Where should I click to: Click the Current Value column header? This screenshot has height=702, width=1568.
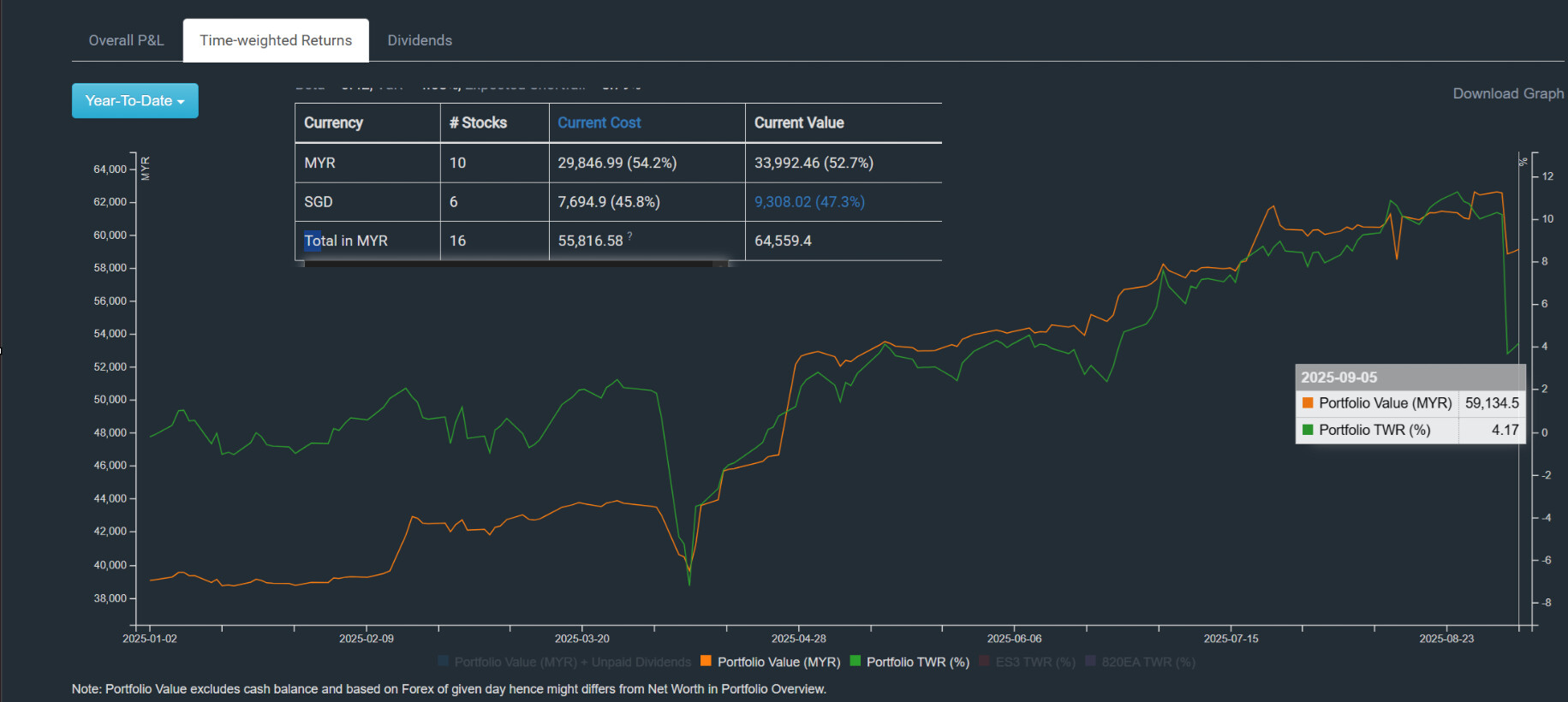pyautogui.click(x=798, y=122)
